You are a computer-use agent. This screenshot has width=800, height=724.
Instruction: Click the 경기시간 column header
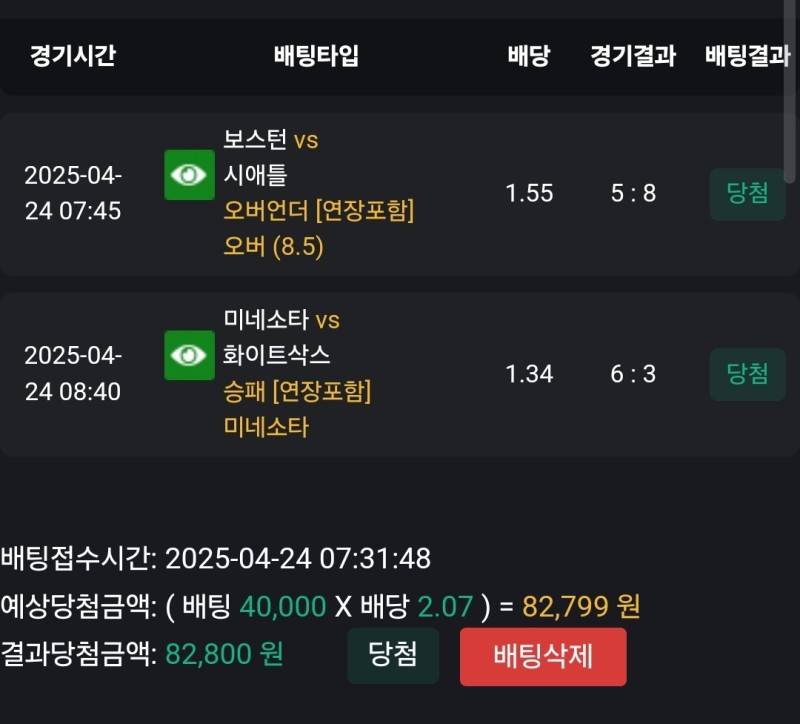click(72, 56)
